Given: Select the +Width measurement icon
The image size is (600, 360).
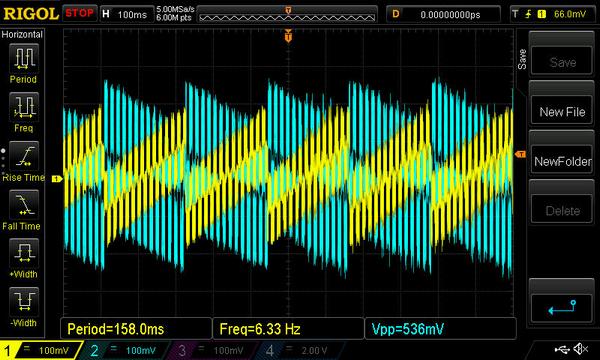Looking at the screenshot, I should [x=24, y=253].
